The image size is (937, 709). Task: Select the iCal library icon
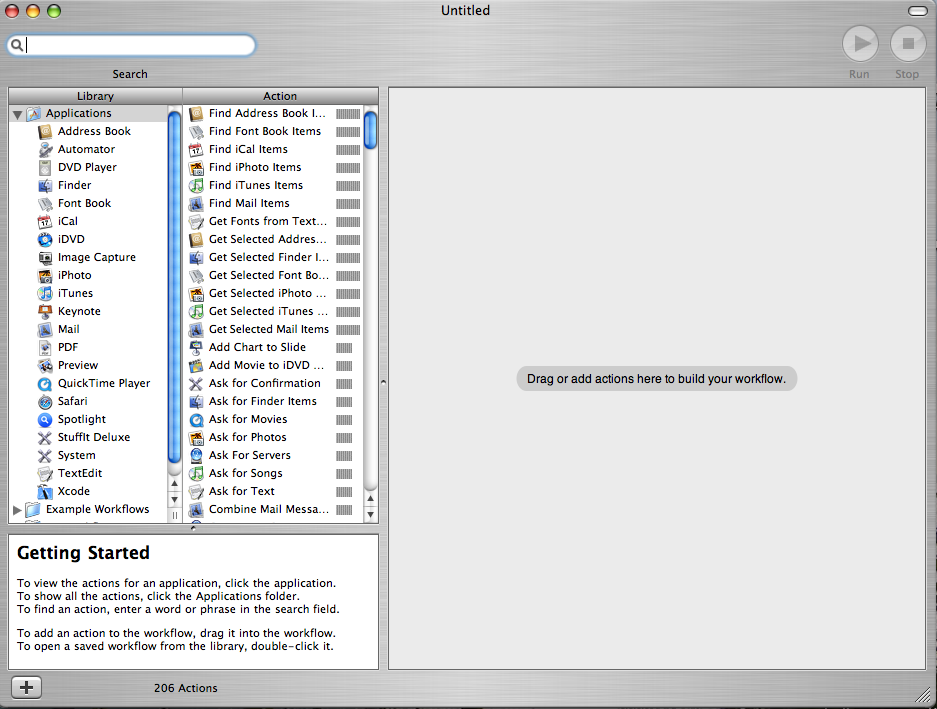(x=45, y=221)
